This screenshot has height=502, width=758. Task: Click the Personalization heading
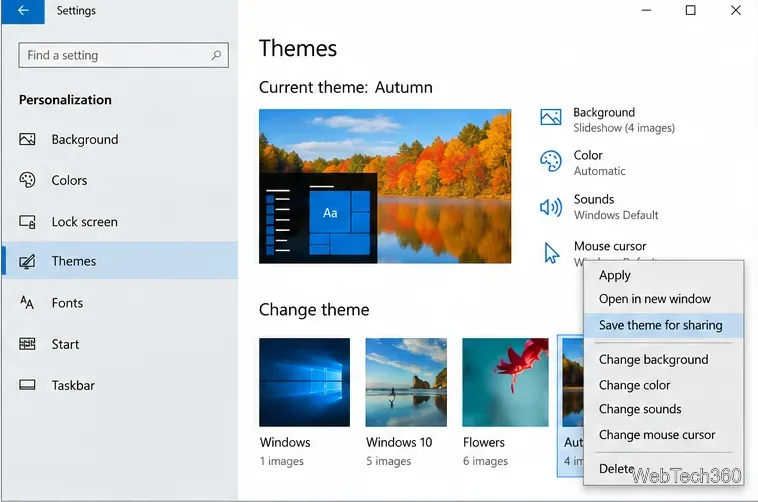(x=65, y=100)
